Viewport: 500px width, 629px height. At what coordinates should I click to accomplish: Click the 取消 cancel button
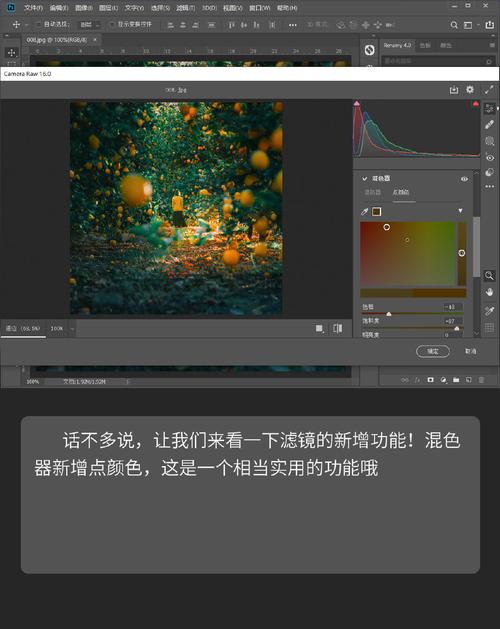coord(470,351)
